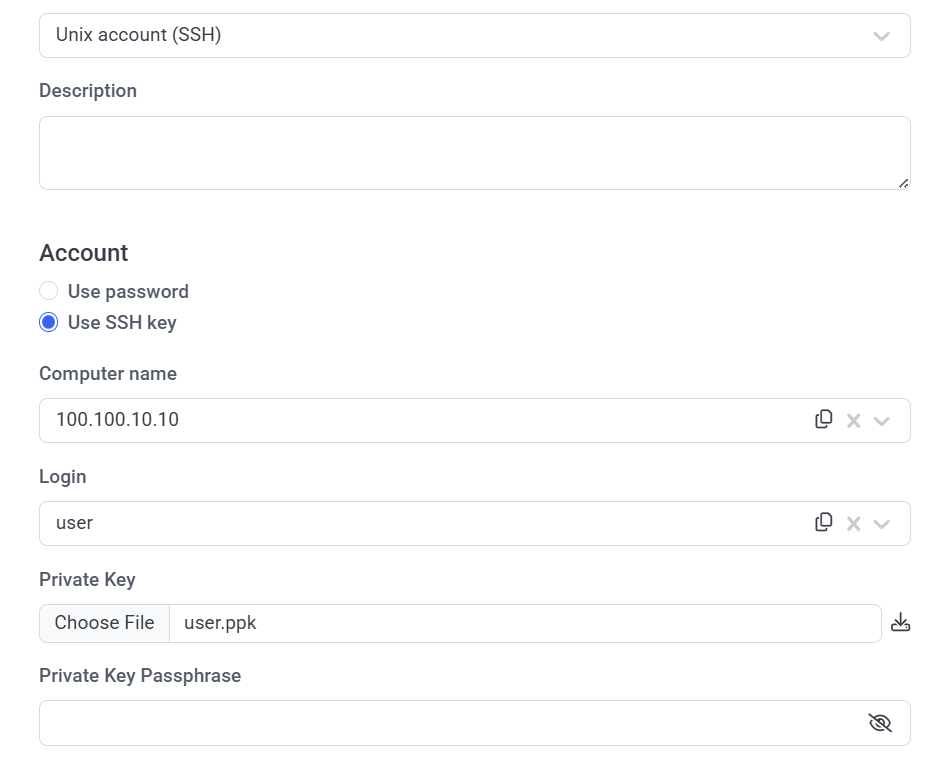Click the 100.100.10.10 computer name text
Viewport: 948px width, 758px height.
[x=117, y=420]
